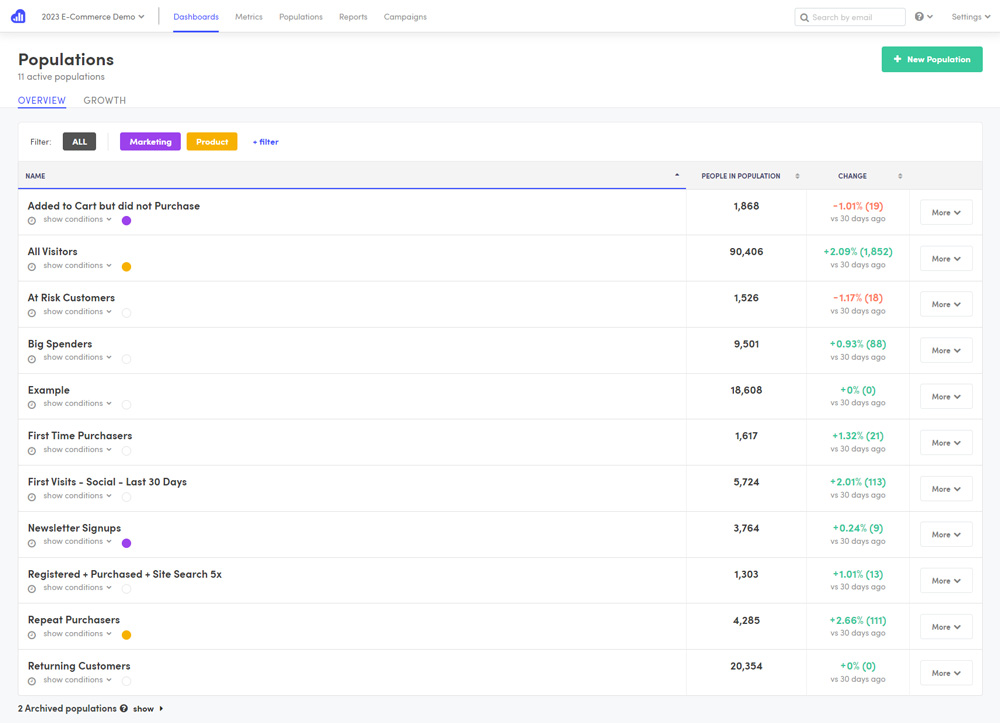The height and width of the screenshot is (723, 1000).
Task: Toggle the Marketing filter chip
Action: pos(149,141)
